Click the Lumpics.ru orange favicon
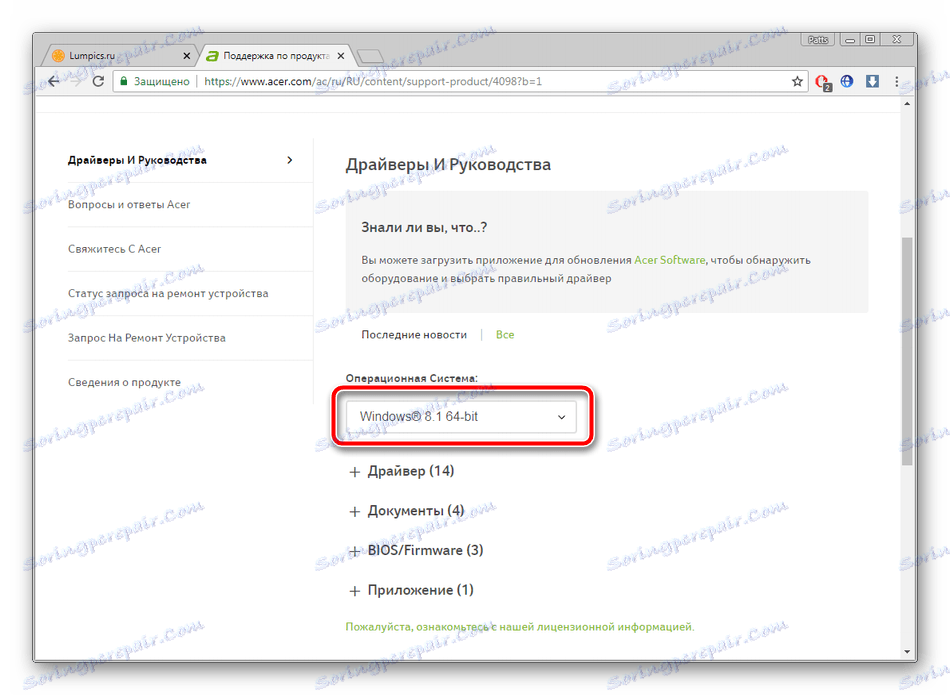The image size is (950, 695). pyautogui.click(x=58, y=56)
